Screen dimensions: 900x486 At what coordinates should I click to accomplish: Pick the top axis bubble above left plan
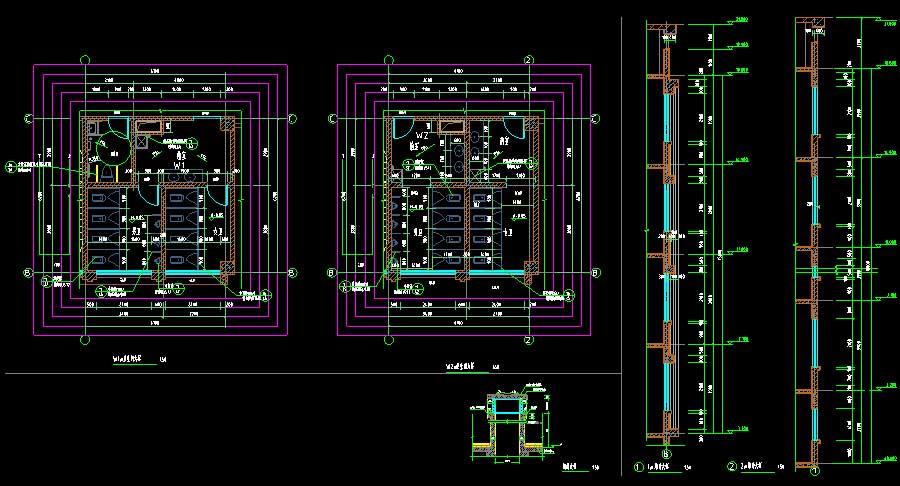(x=86, y=60)
